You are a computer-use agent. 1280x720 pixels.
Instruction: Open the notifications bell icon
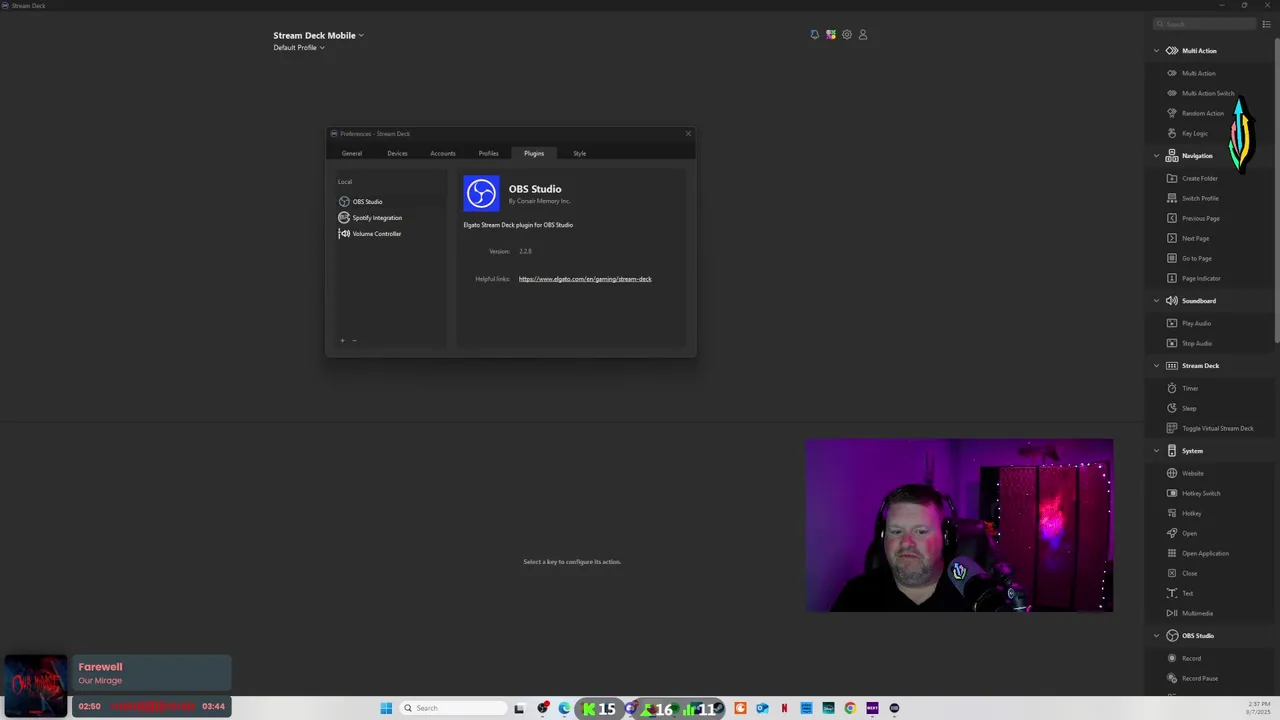(x=815, y=35)
